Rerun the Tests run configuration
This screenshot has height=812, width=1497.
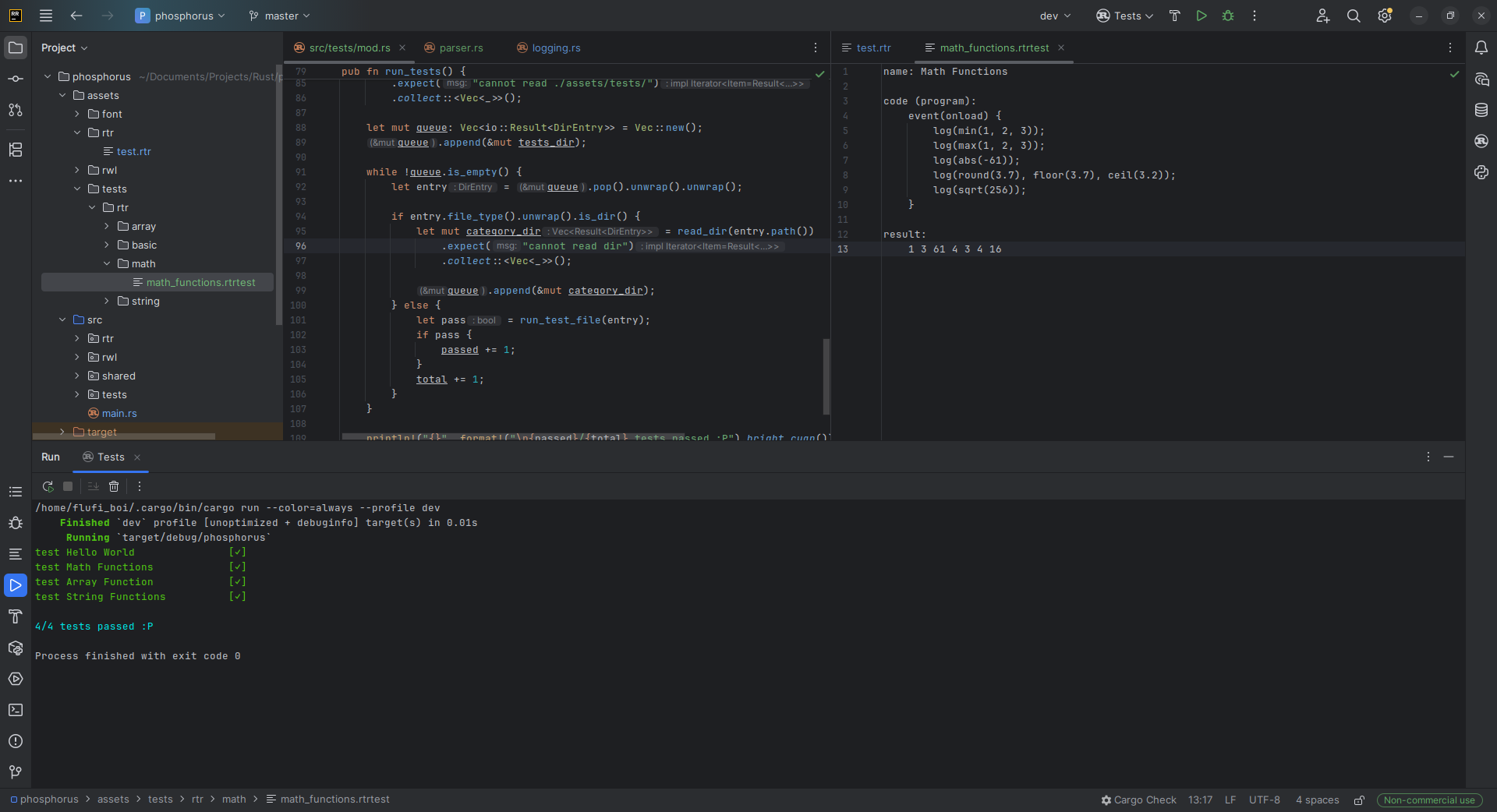point(48,486)
